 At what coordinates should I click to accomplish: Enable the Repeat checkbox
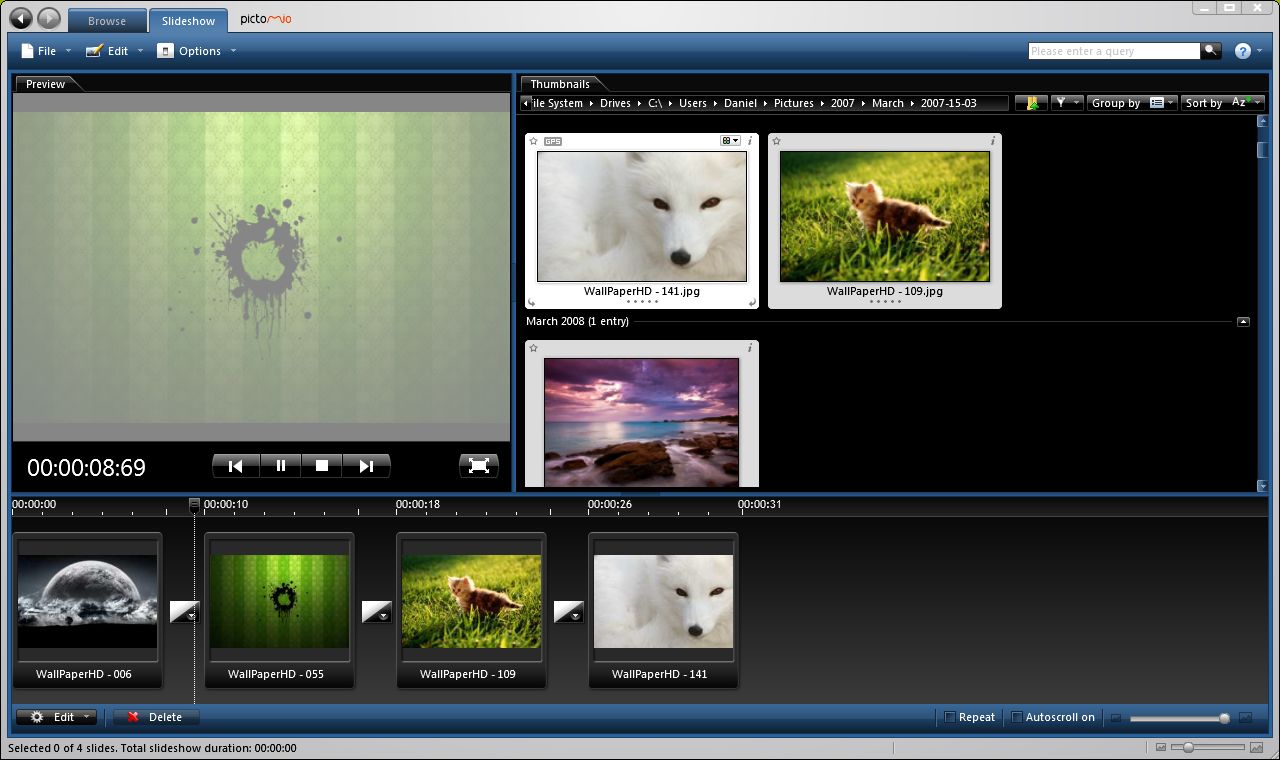[950, 717]
